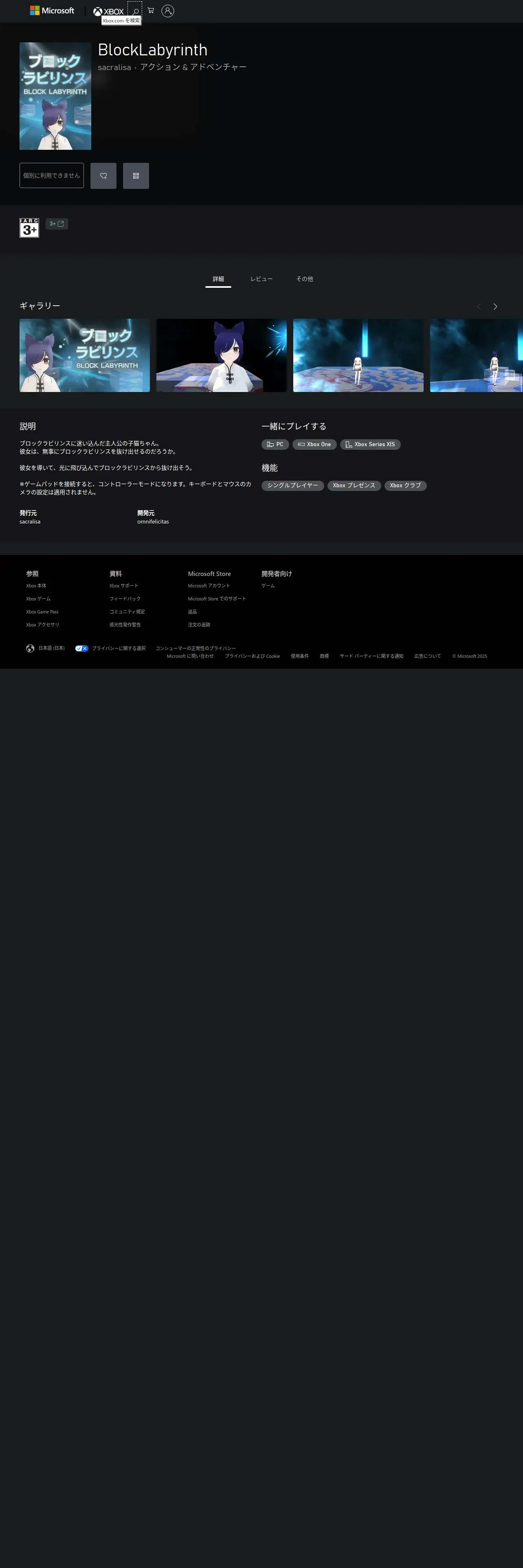Open third gallery image of the character standing on a platform
Viewport: 523px width, 1568px height.
pyautogui.click(x=358, y=355)
